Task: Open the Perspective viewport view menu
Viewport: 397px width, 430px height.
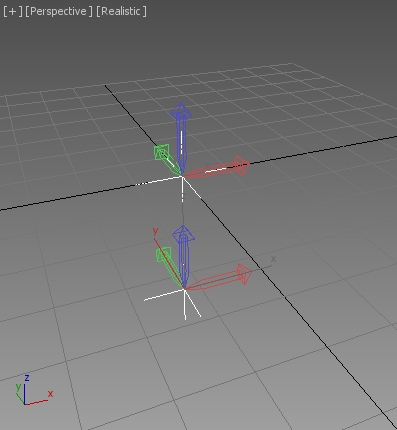Action: [x=59, y=11]
